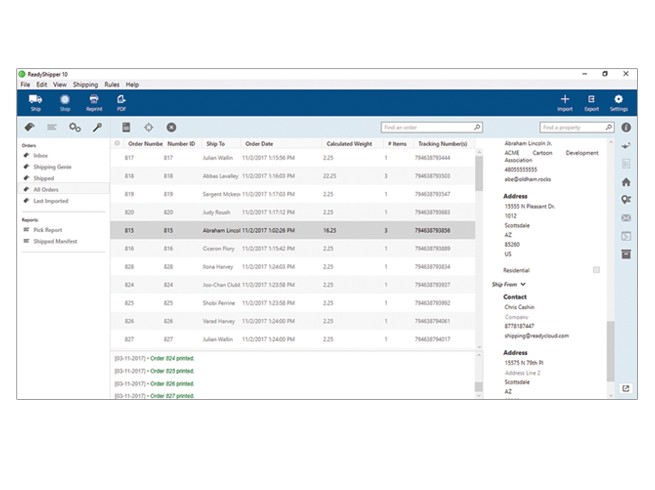Click the wrench tool icon
Viewport: 655px width, 490px height.
click(97, 127)
